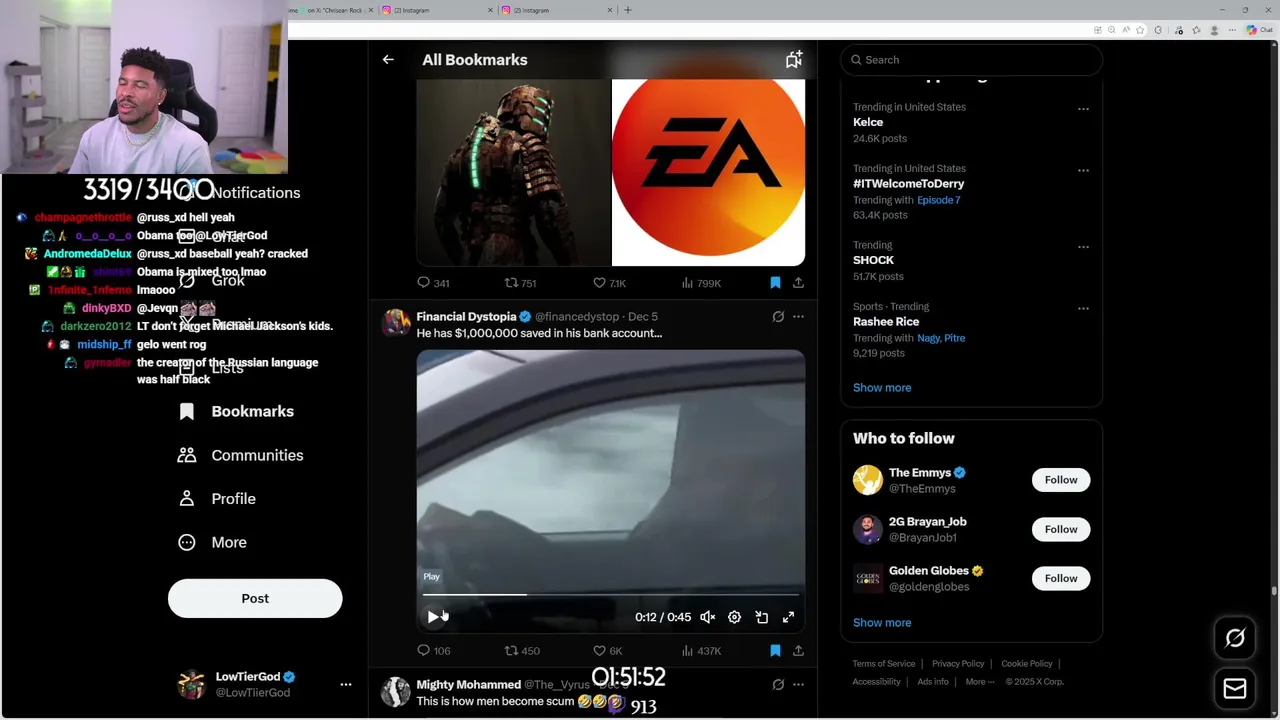Click Grok icon on Financial Dystopia post

[x=778, y=317]
